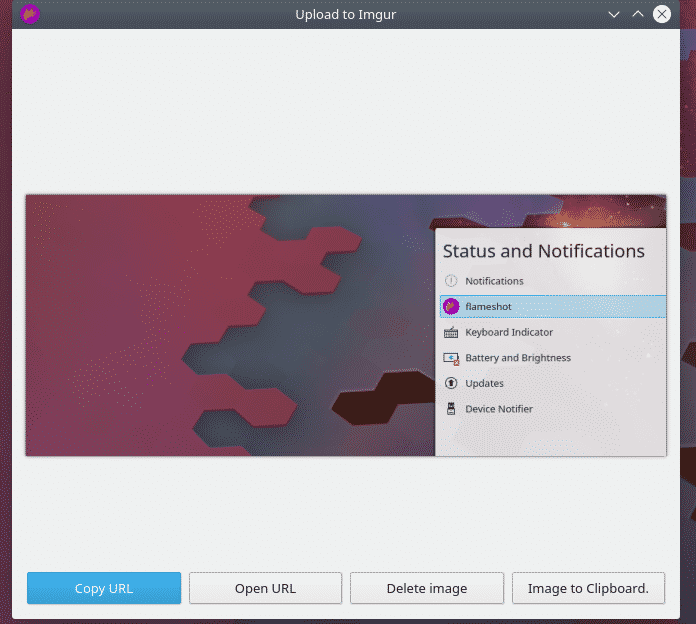
Task: Click the Flameshot icon in title bar
Action: click(x=30, y=14)
